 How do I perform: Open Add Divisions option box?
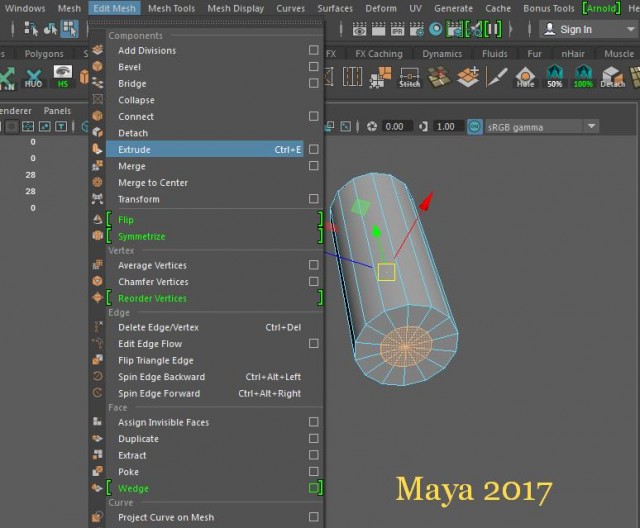tap(313, 50)
